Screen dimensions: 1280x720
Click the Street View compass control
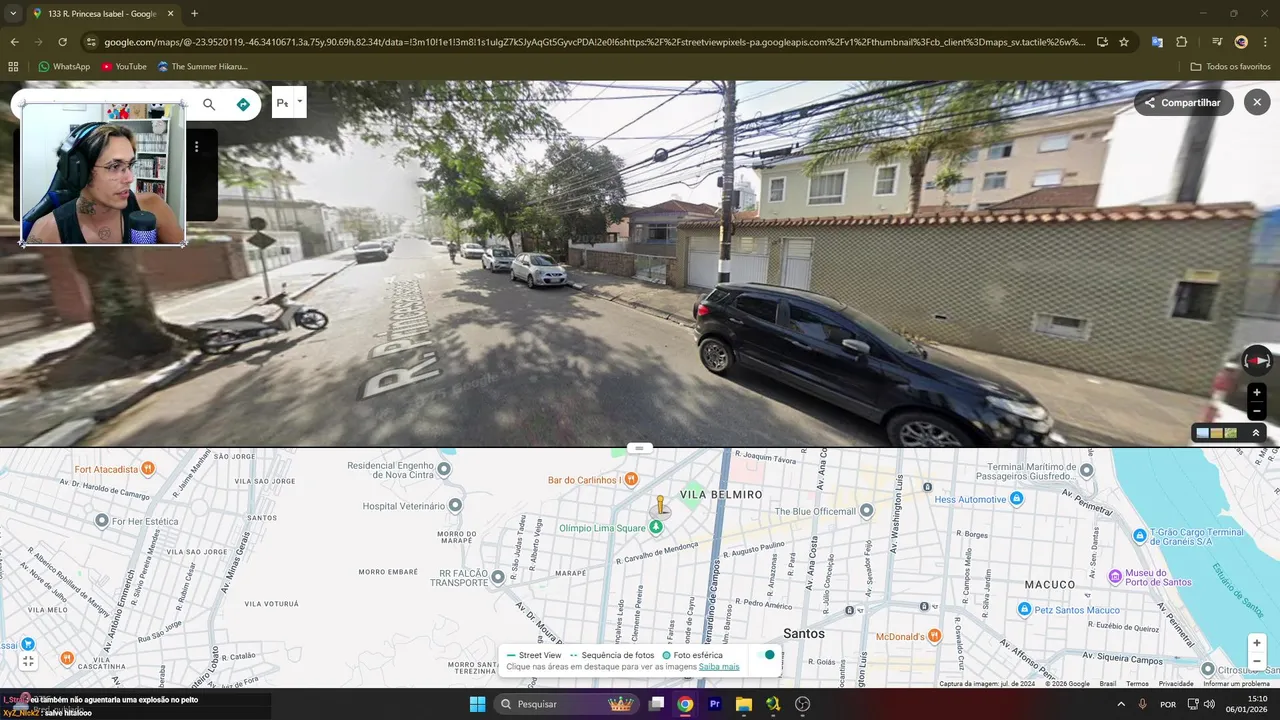coord(1257,361)
